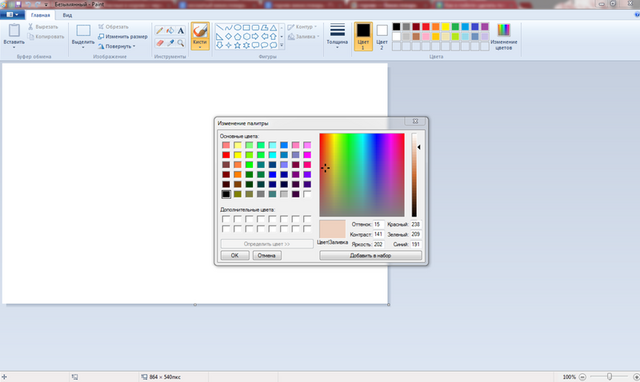Click Отмена in the palette dialog
The width and height of the screenshot is (640, 382).
(x=267, y=255)
